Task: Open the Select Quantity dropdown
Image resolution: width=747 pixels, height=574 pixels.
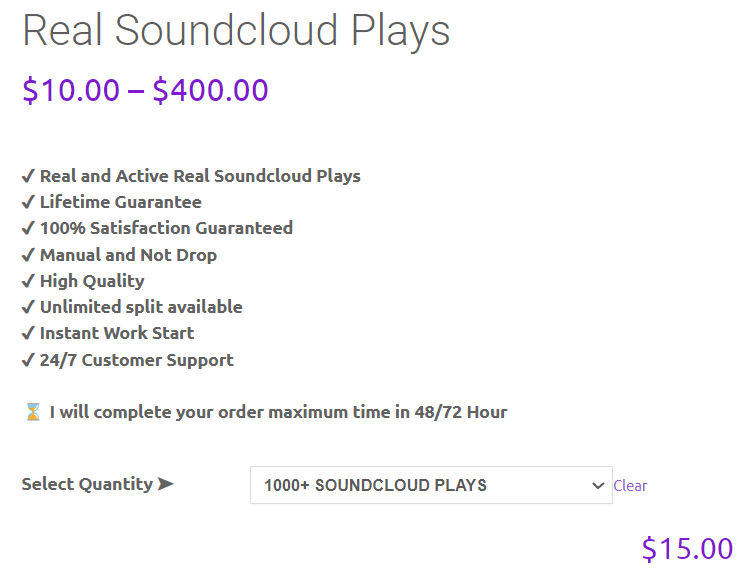Action: coord(431,485)
